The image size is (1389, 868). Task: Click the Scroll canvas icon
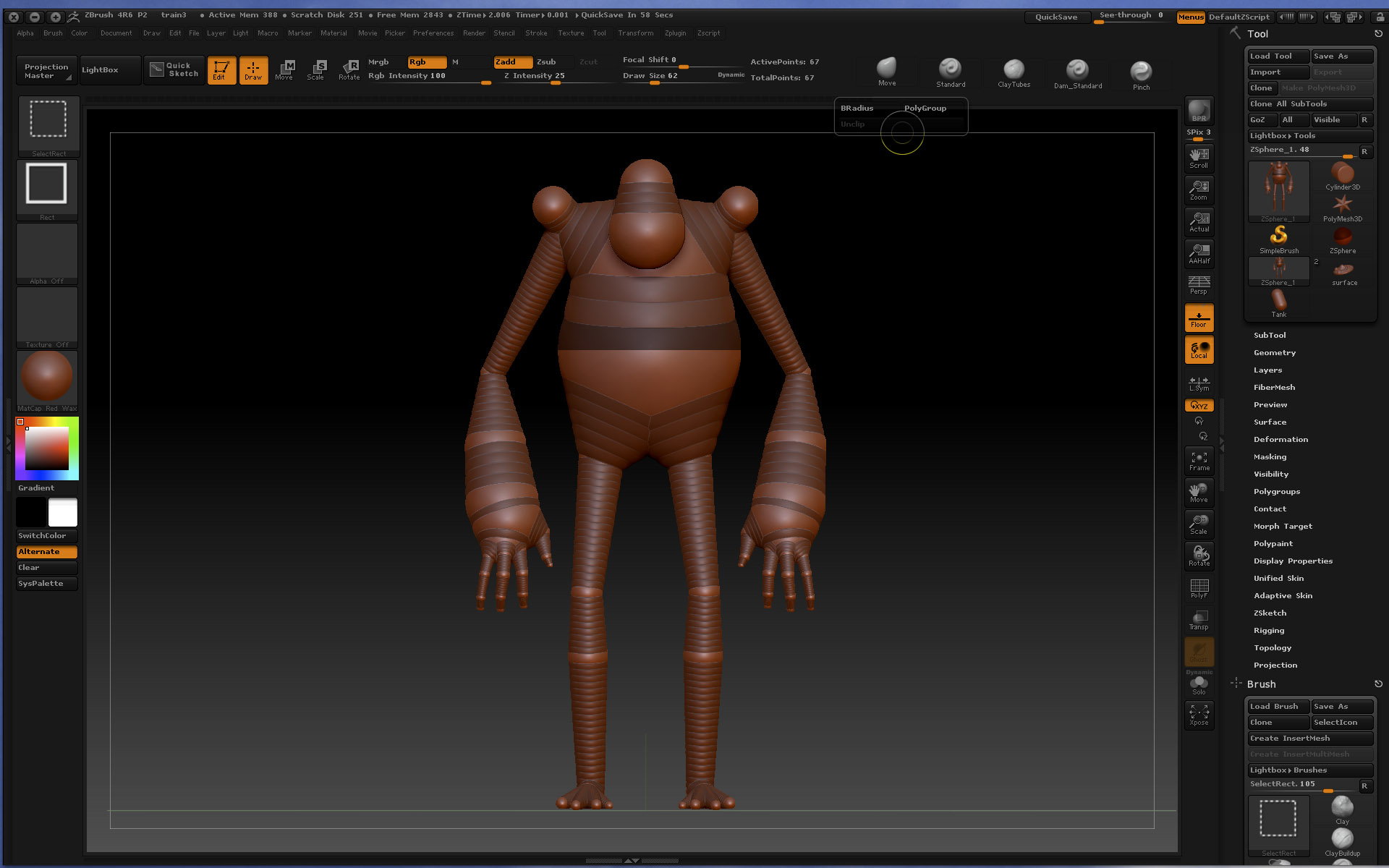[1199, 158]
